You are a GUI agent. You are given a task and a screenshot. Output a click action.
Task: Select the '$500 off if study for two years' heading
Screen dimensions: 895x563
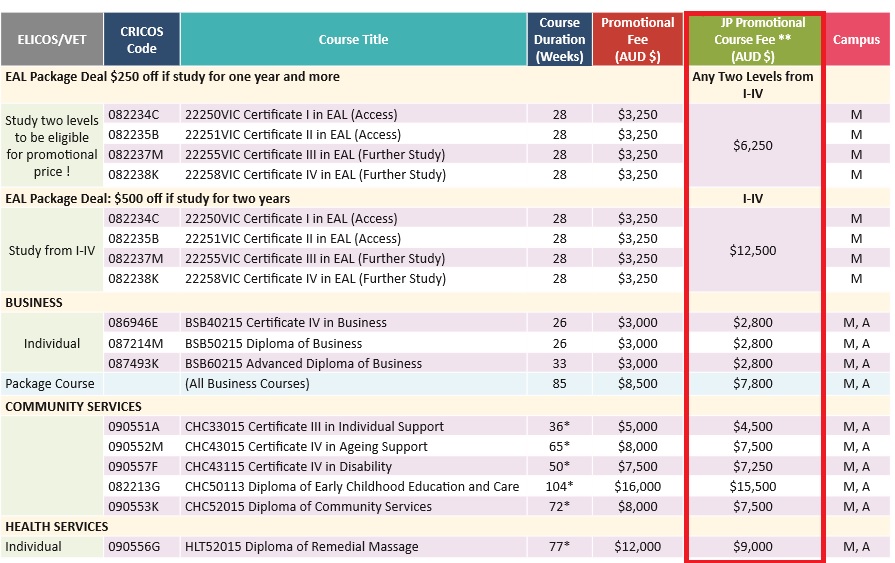point(148,198)
